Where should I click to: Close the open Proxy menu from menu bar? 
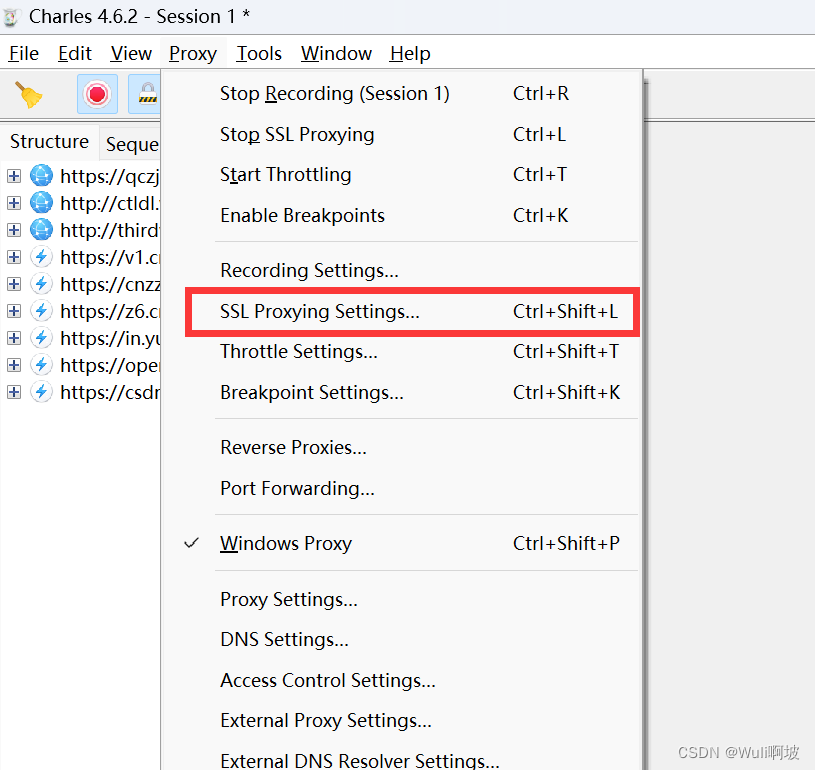click(x=193, y=54)
